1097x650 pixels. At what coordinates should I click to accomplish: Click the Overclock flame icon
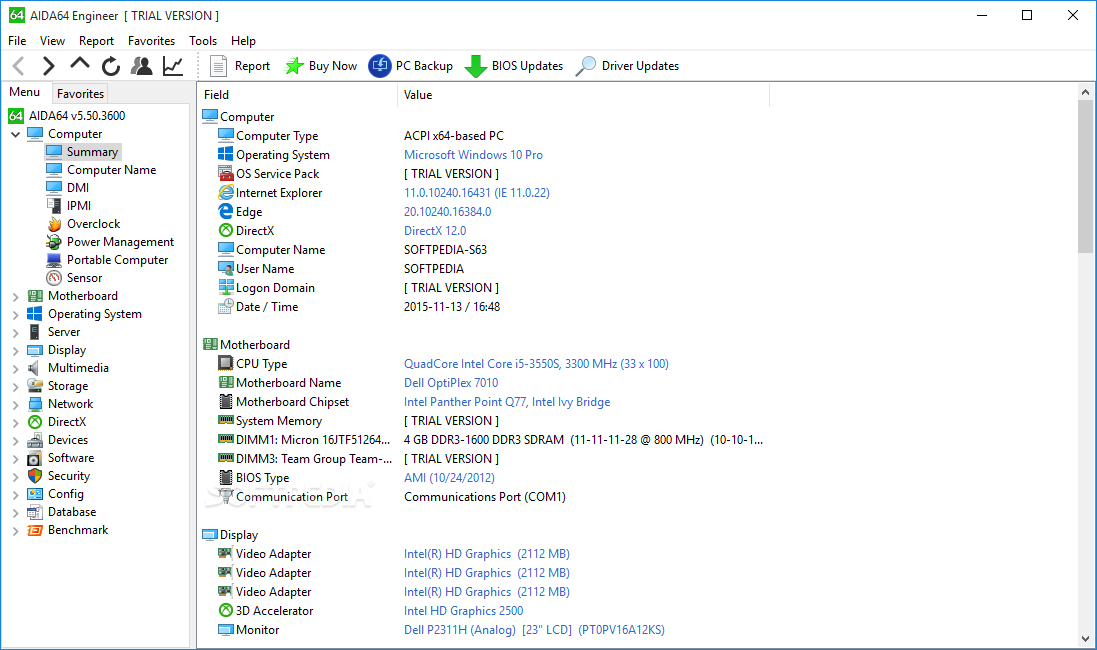(54, 224)
